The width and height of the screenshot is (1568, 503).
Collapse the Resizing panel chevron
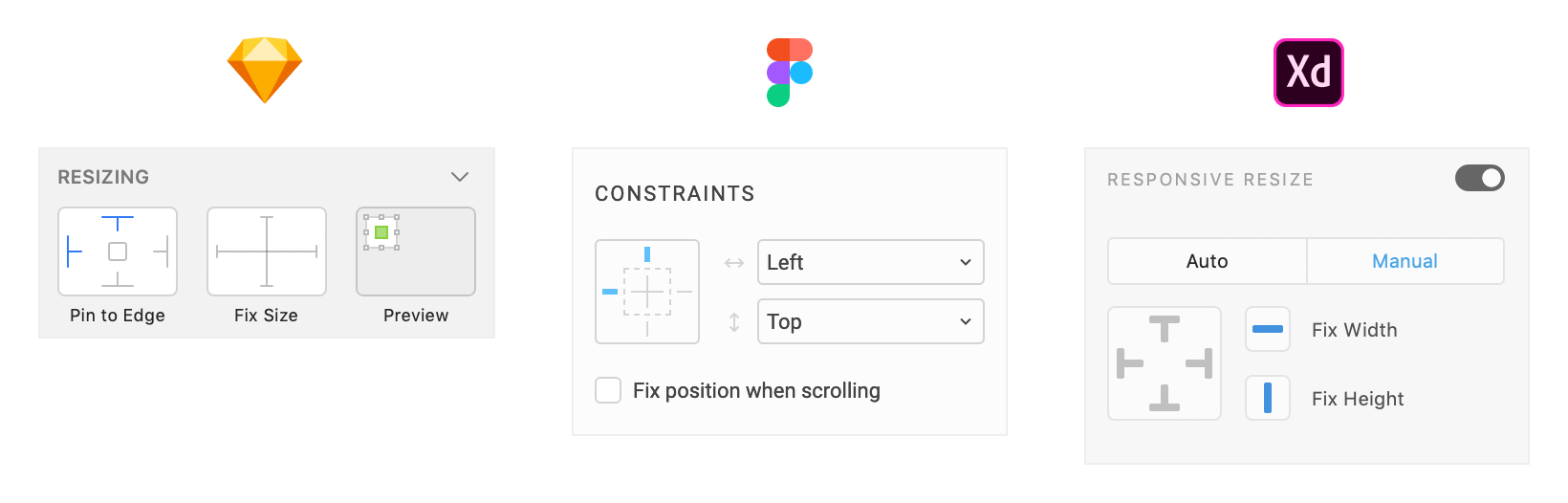click(x=460, y=177)
